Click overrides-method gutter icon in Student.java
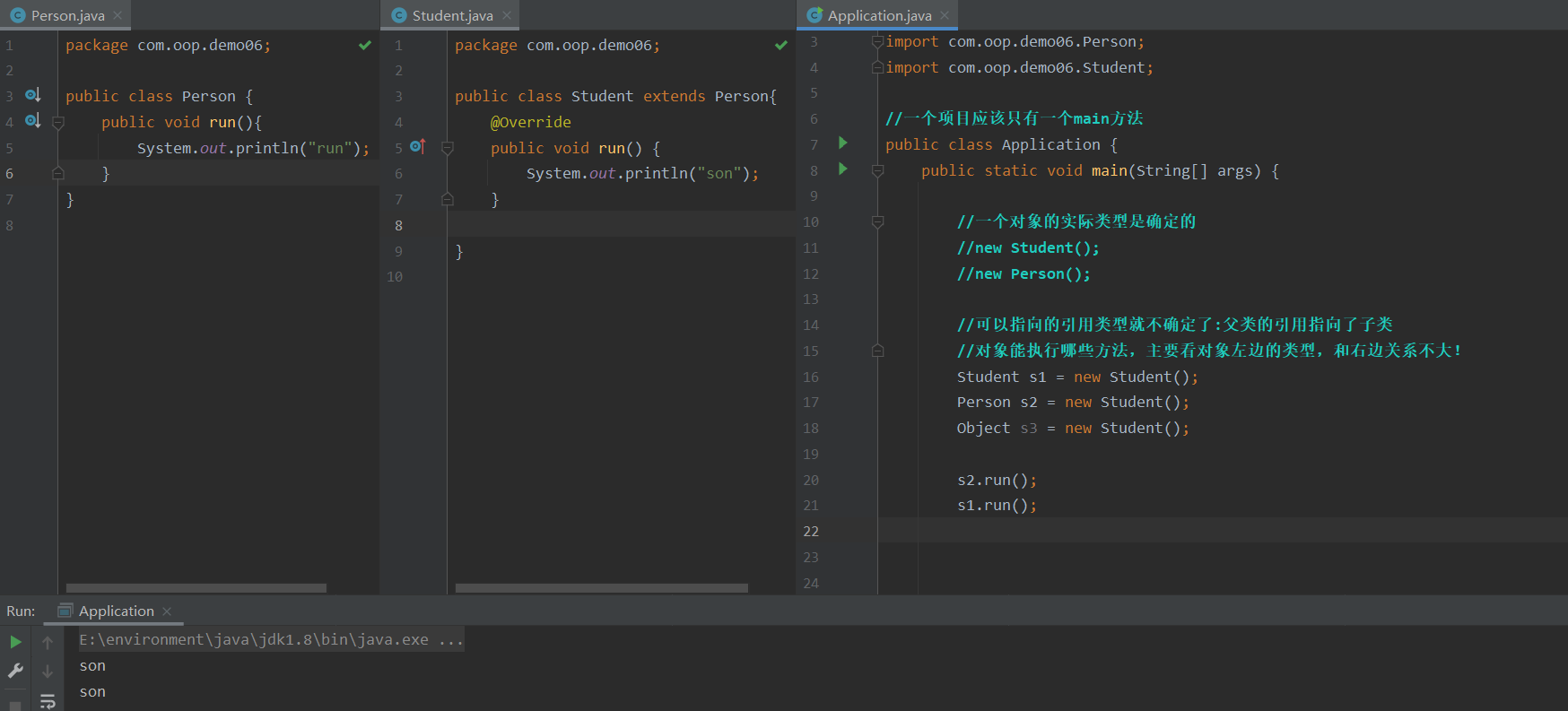This screenshot has width=1568, height=711. point(418,146)
